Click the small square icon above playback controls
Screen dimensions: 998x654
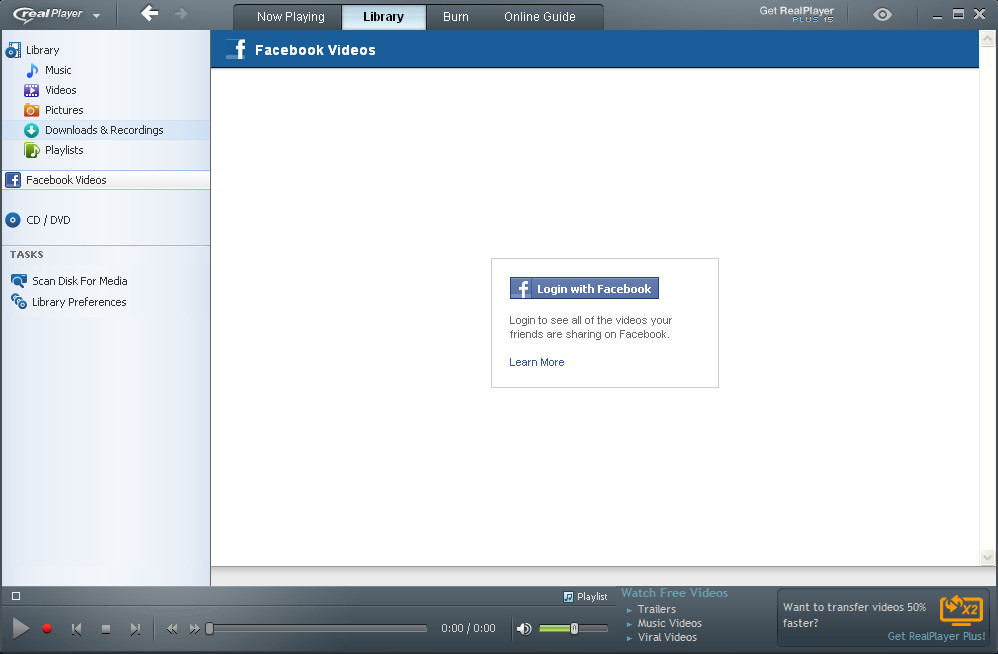pos(16,596)
